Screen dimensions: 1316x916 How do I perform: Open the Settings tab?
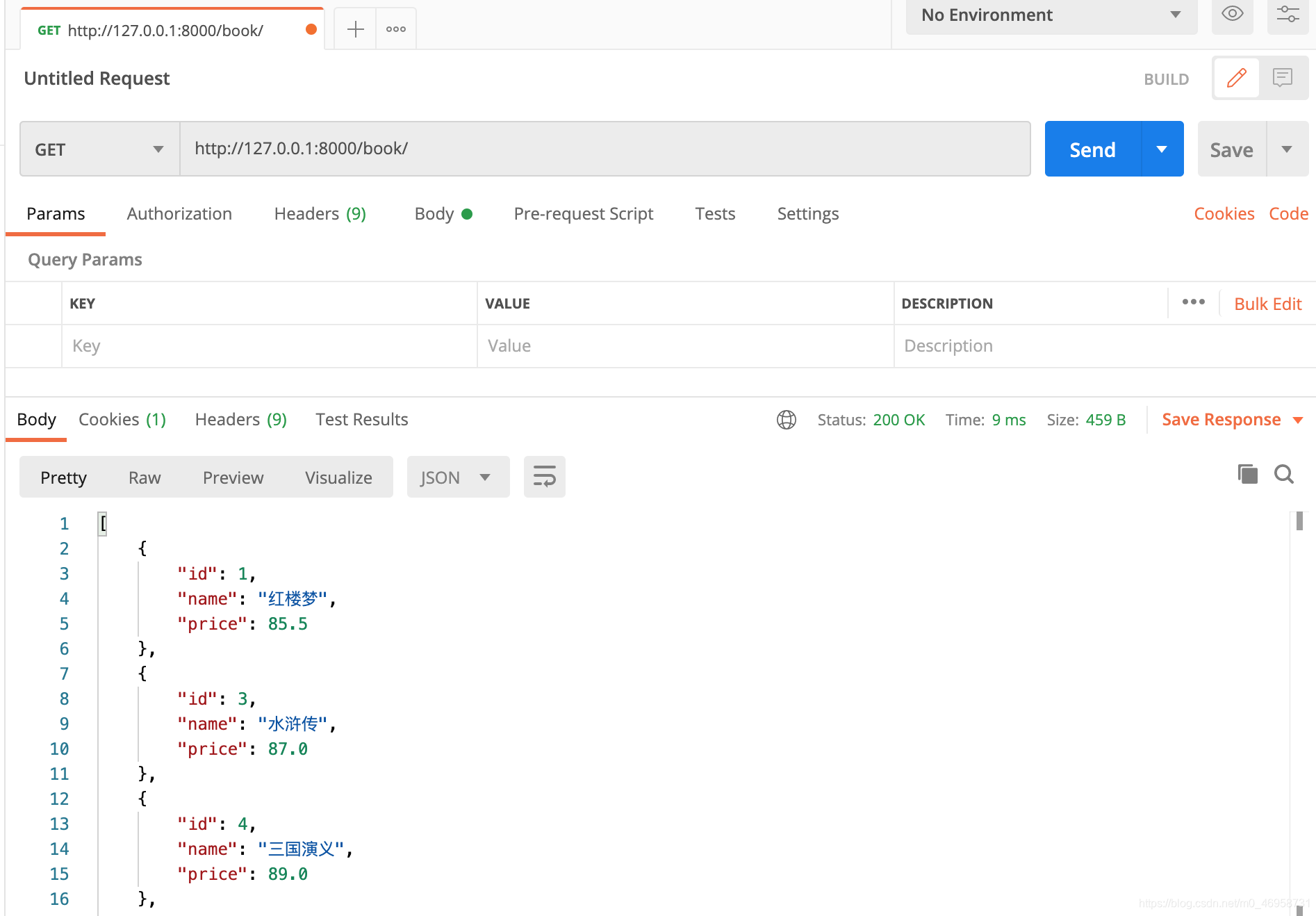(x=808, y=214)
